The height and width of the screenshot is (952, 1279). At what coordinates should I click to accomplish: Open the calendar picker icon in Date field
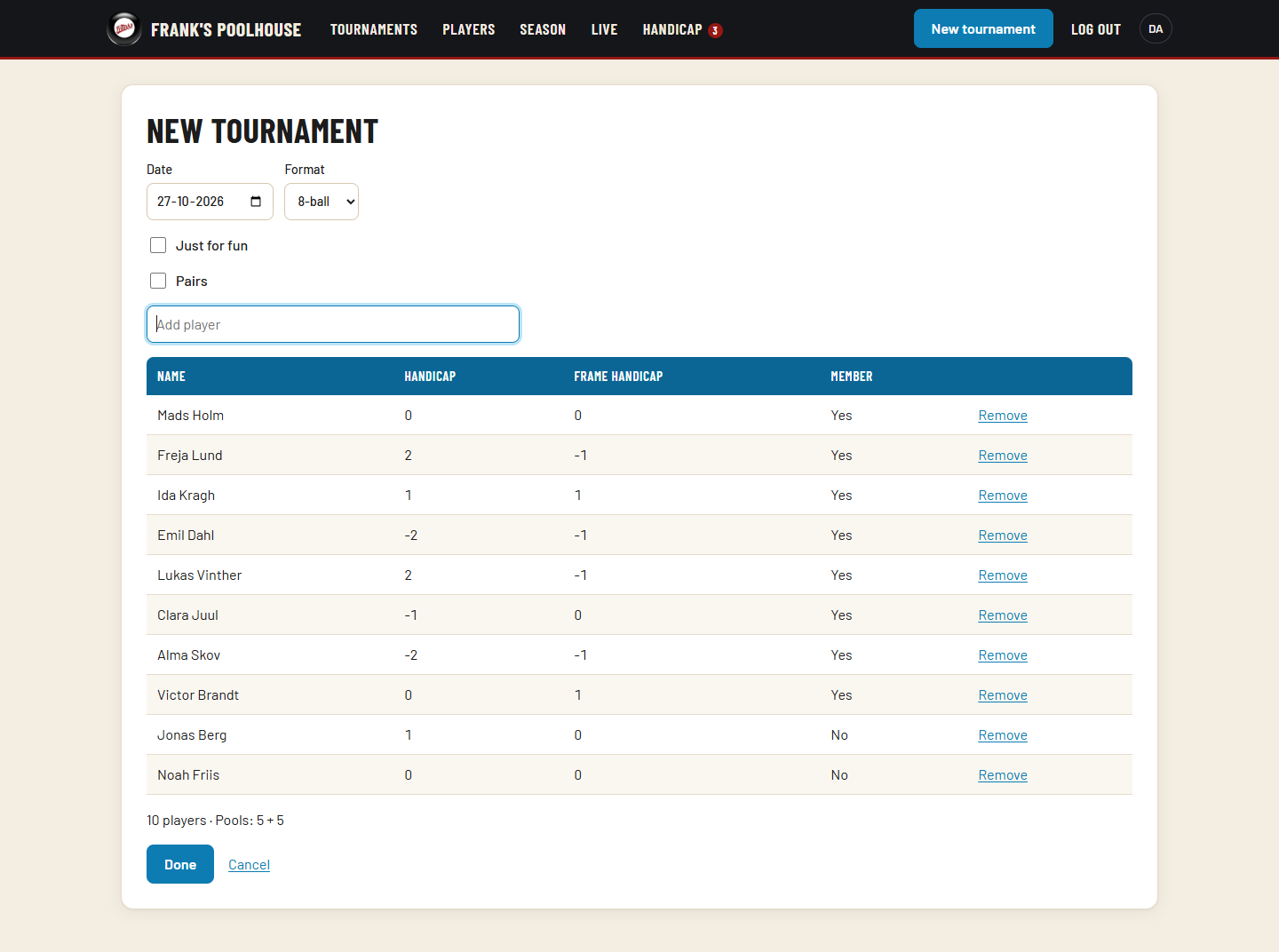pyautogui.click(x=256, y=202)
